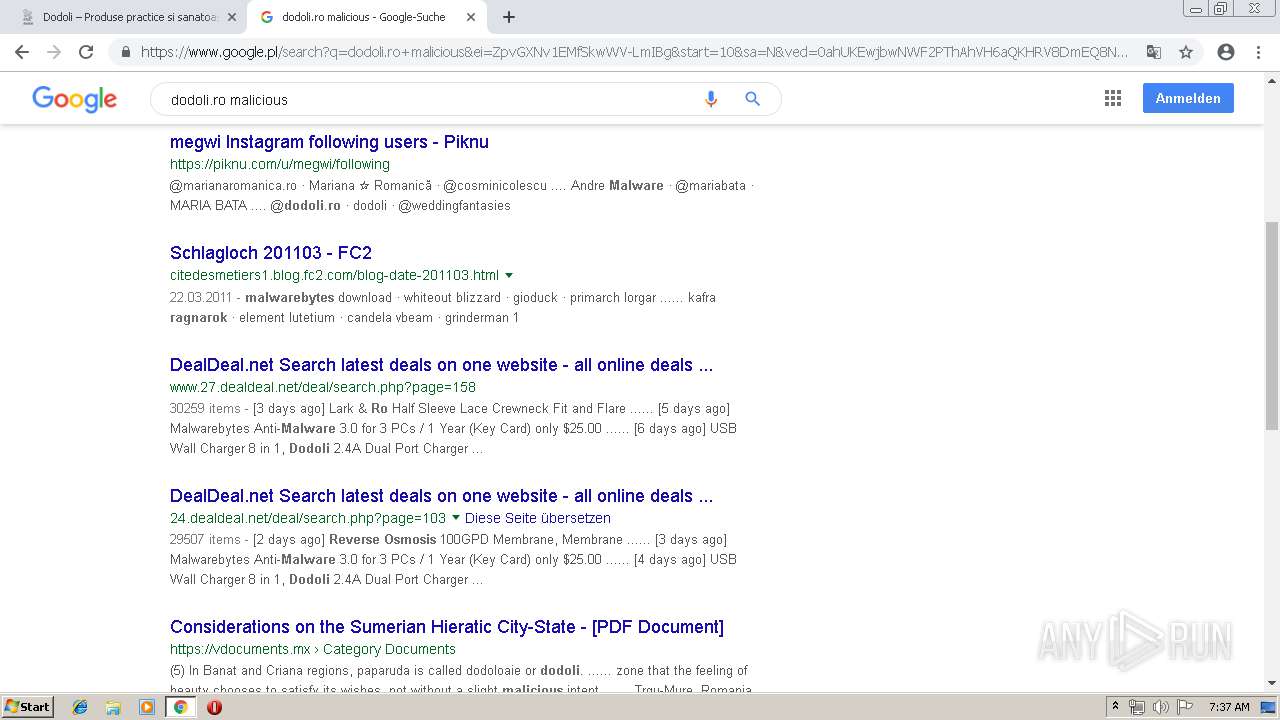Click scrollbar up arrow
This screenshot has height=720, width=1280.
(1272, 79)
